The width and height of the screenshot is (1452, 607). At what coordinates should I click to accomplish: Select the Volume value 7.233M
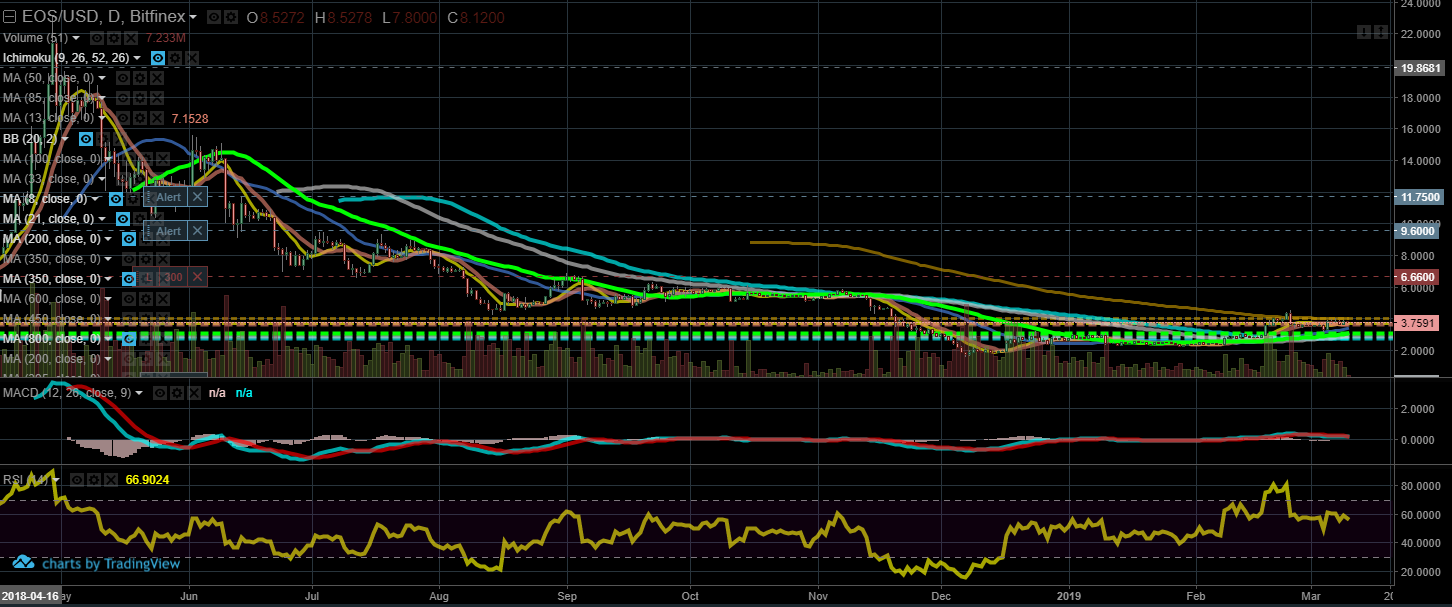pyautogui.click(x=166, y=38)
